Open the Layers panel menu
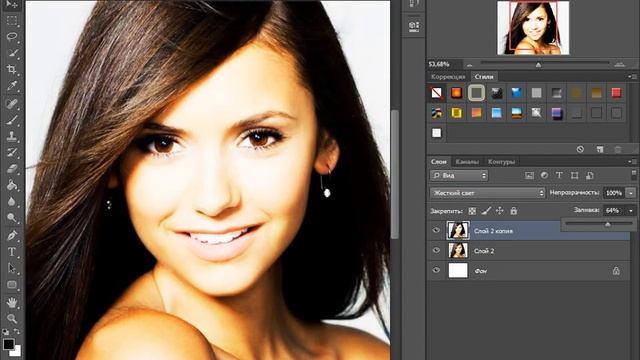The width and height of the screenshot is (640, 360). (633, 162)
